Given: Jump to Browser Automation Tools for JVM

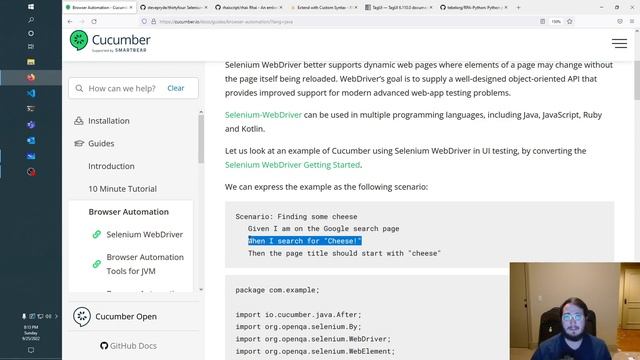Looking at the screenshot, I should point(145,264).
